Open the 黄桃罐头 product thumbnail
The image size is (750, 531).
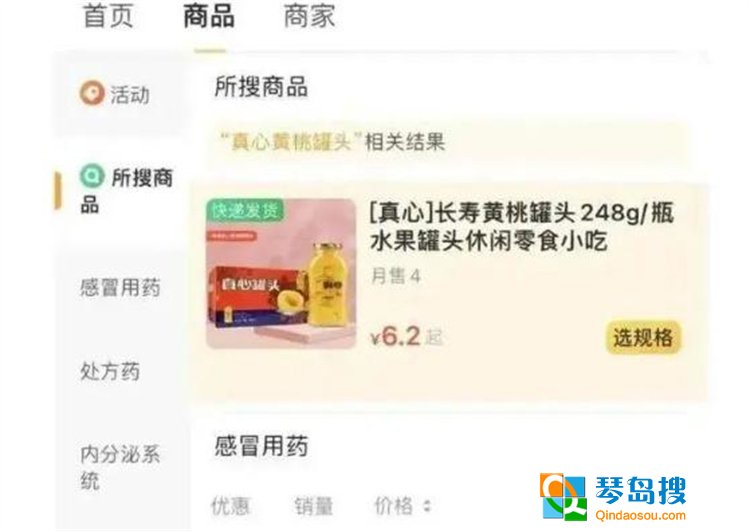[281, 274]
